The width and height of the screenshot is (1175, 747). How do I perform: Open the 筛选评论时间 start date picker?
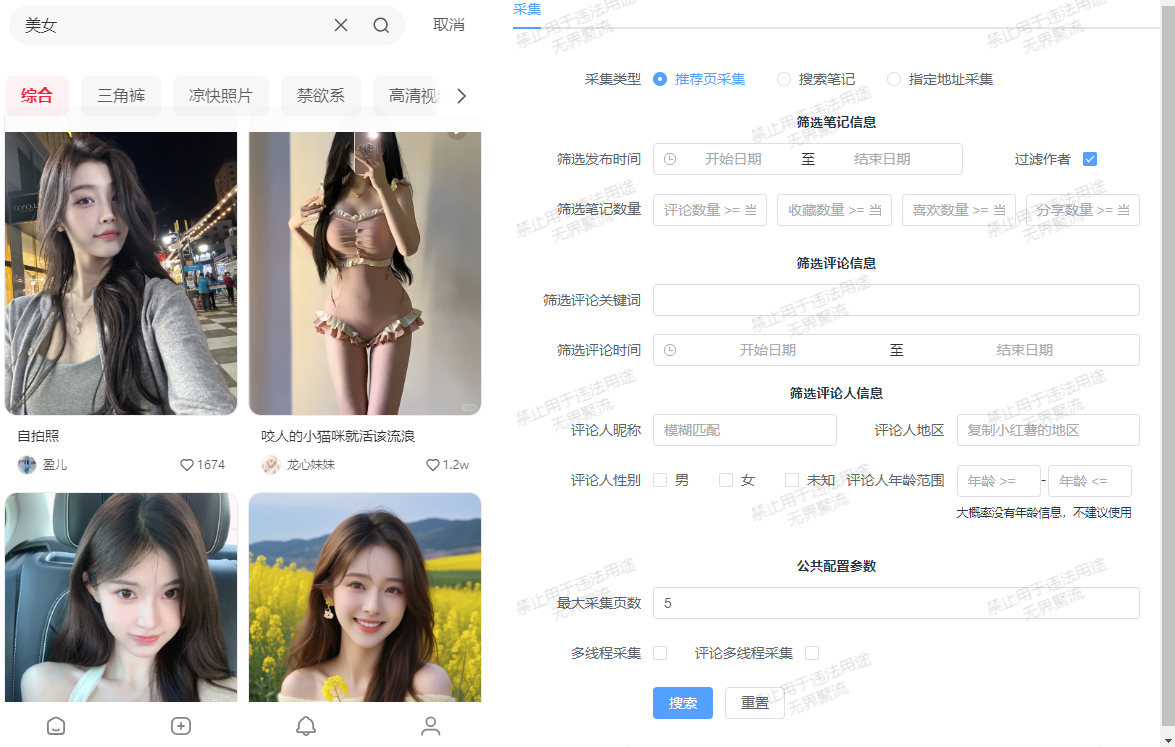(x=767, y=350)
